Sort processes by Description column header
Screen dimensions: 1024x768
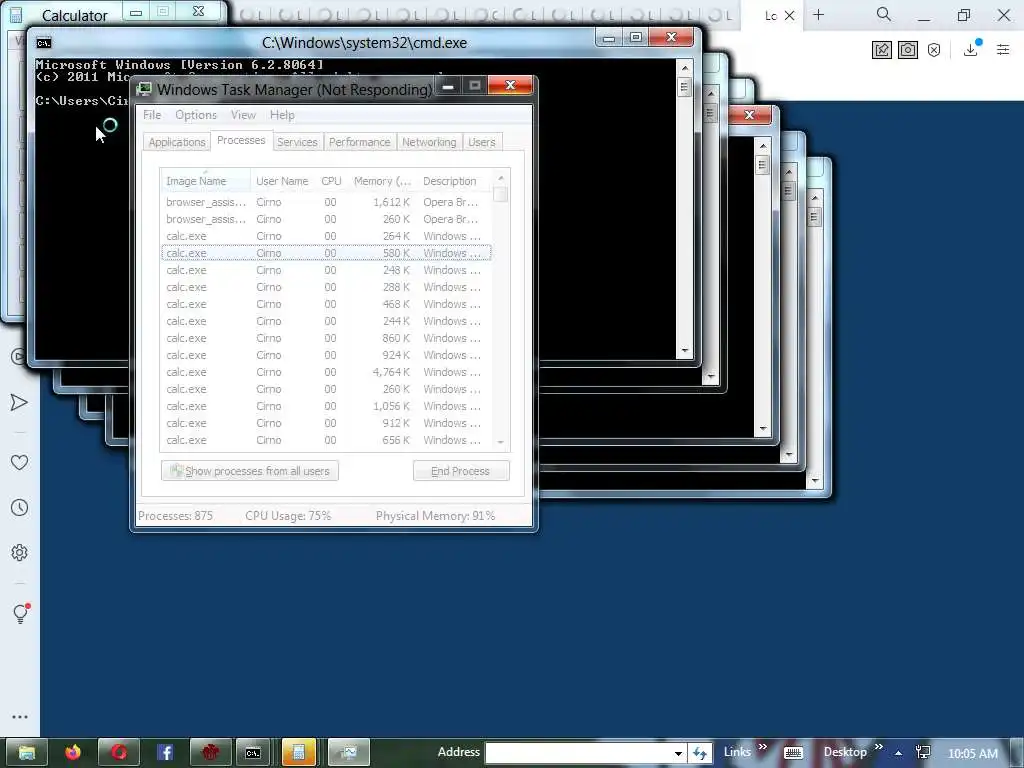pos(455,181)
